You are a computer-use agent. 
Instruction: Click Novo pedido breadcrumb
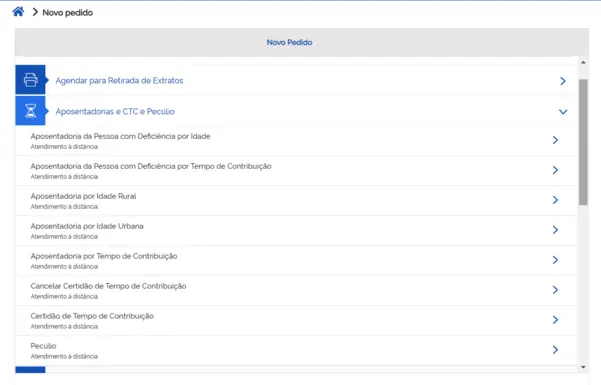tap(67, 13)
